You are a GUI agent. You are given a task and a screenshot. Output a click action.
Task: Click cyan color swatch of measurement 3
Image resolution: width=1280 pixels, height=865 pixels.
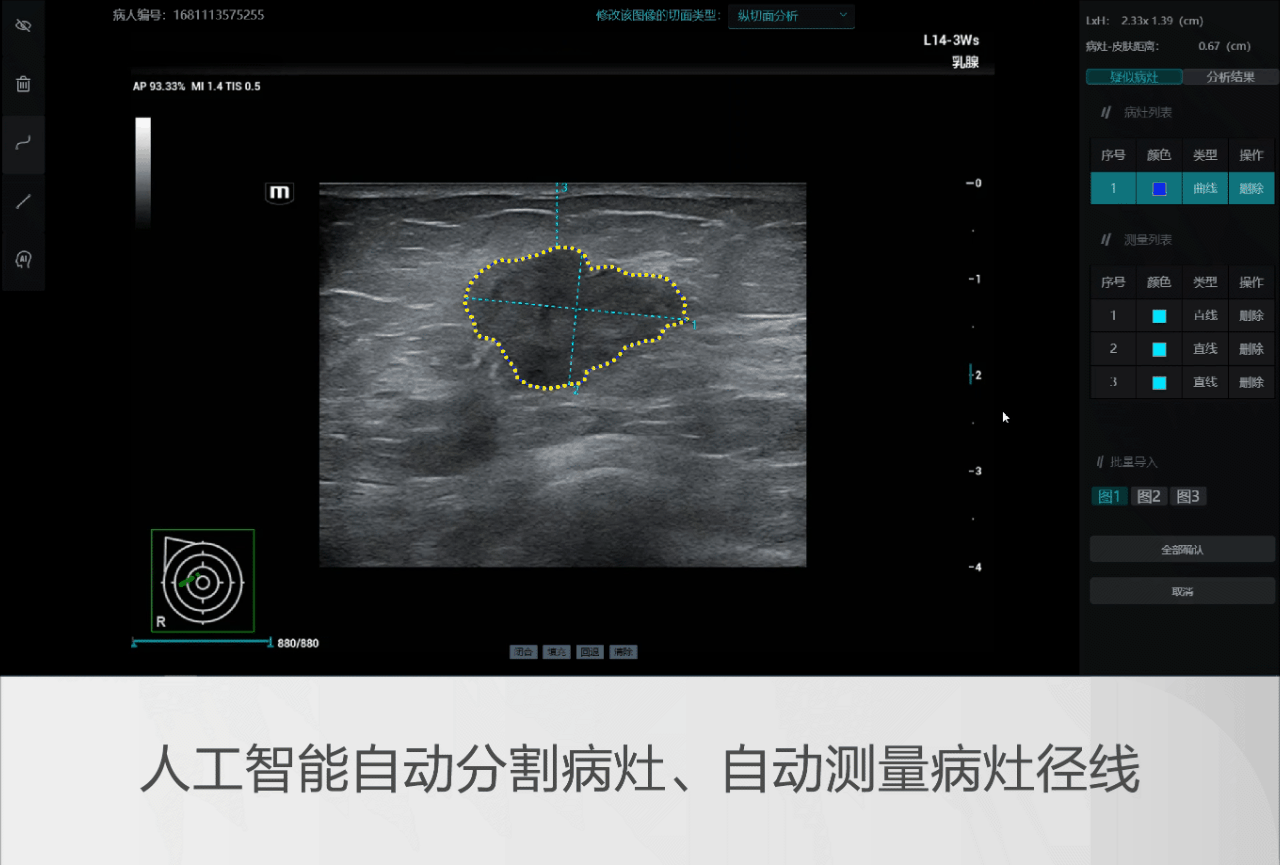pyautogui.click(x=1159, y=382)
